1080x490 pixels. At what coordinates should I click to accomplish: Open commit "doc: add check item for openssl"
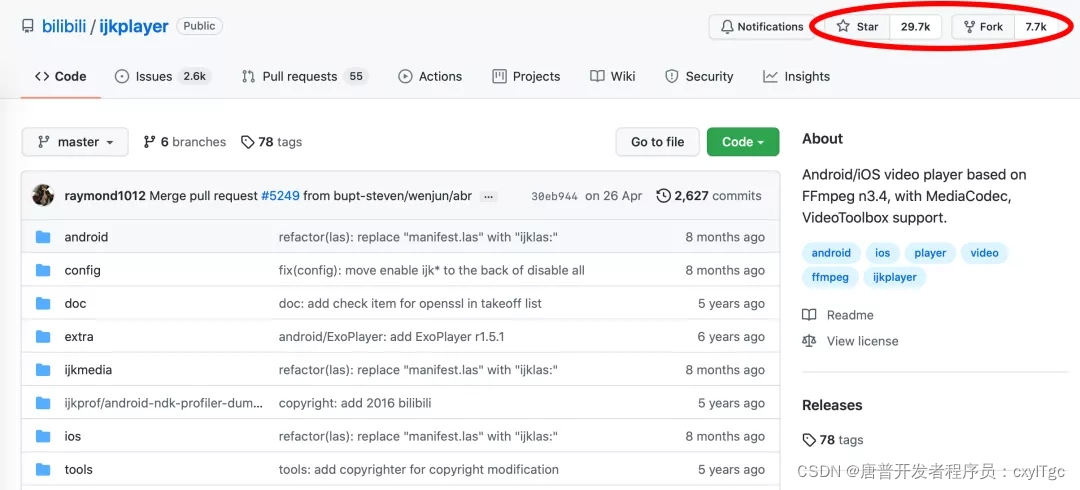410,303
